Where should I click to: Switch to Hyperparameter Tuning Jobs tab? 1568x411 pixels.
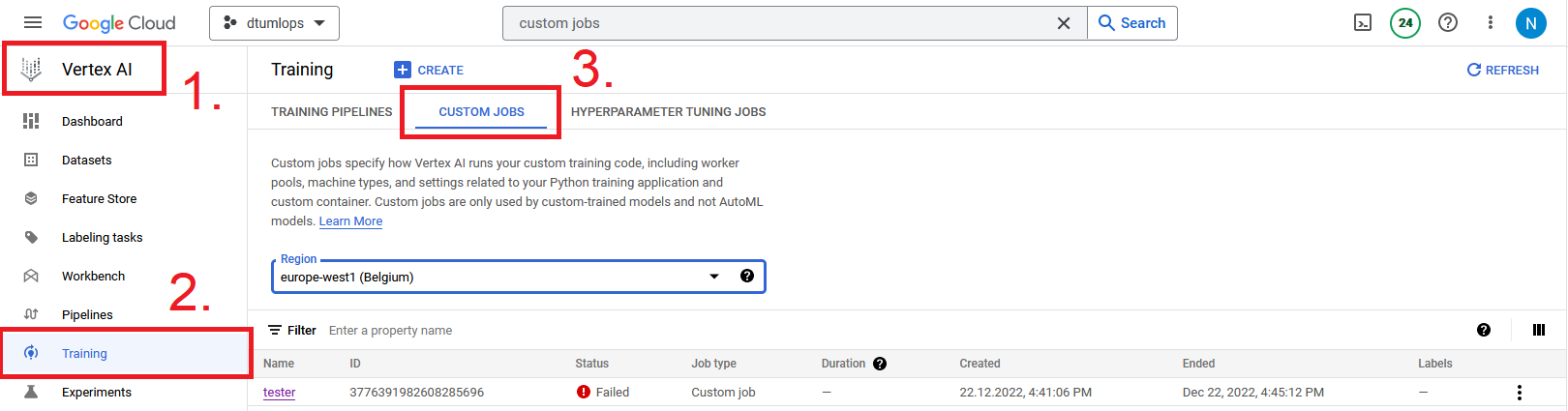pos(668,112)
